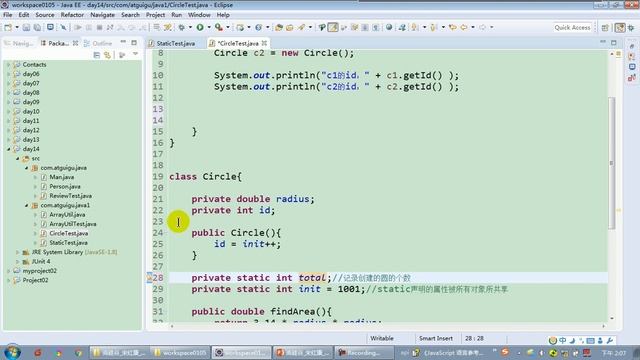Maximize the editor area

[613, 42]
